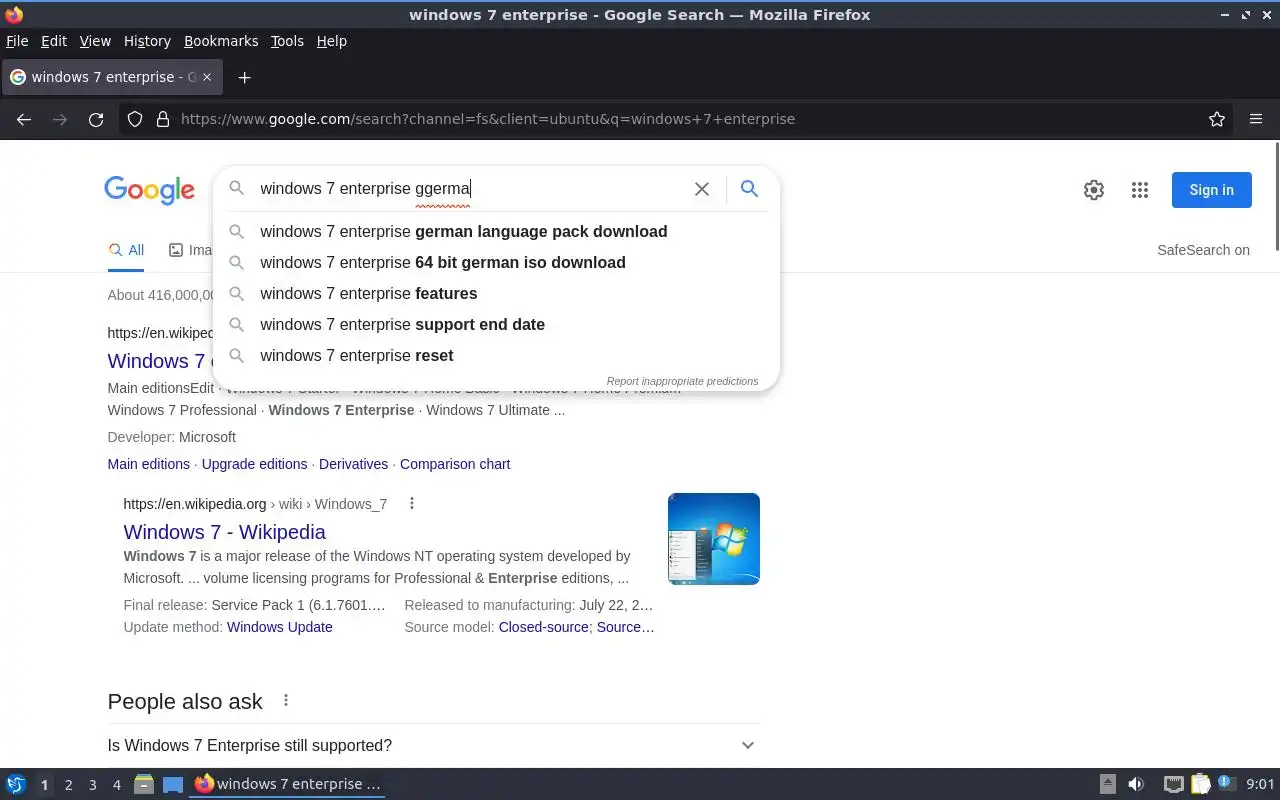Bookmark this page with the star
1280x800 pixels.
click(x=1217, y=119)
